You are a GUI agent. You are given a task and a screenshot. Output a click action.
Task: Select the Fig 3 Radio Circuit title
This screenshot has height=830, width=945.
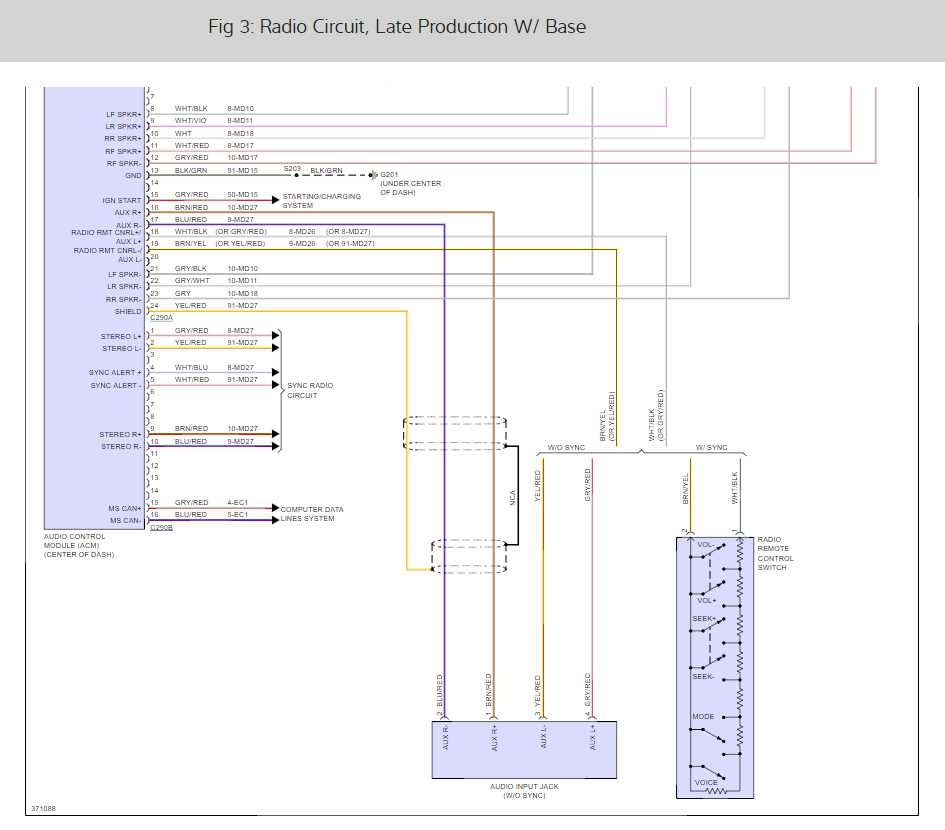point(397,27)
